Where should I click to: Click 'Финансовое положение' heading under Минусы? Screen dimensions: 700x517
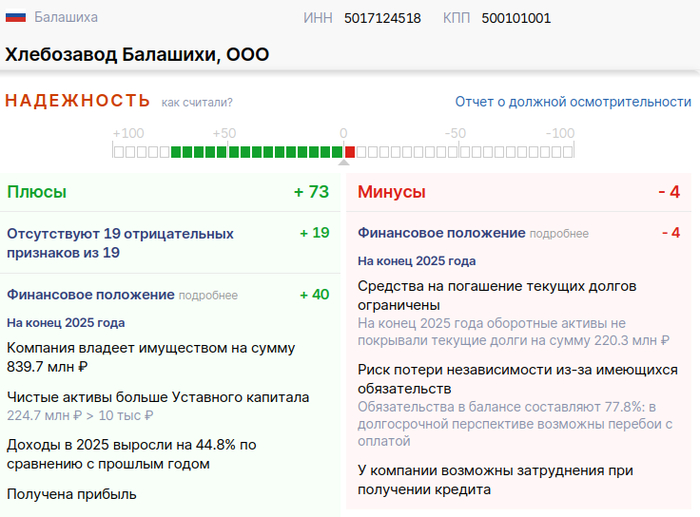coord(442,233)
